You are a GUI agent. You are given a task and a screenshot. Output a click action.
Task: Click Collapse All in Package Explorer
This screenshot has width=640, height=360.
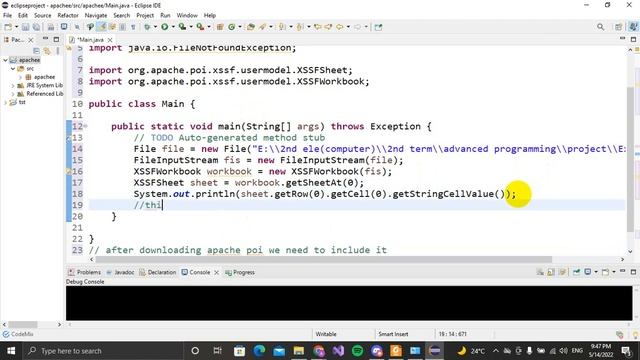[36, 51]
